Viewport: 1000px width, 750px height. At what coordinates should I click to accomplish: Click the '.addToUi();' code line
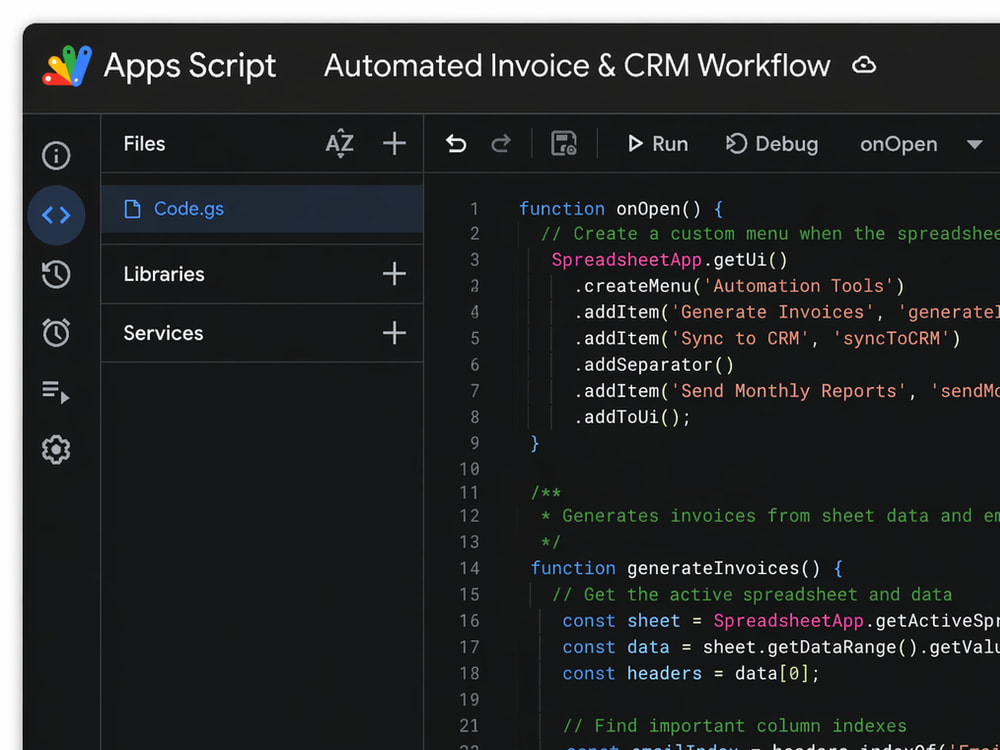tap(632, 417)
